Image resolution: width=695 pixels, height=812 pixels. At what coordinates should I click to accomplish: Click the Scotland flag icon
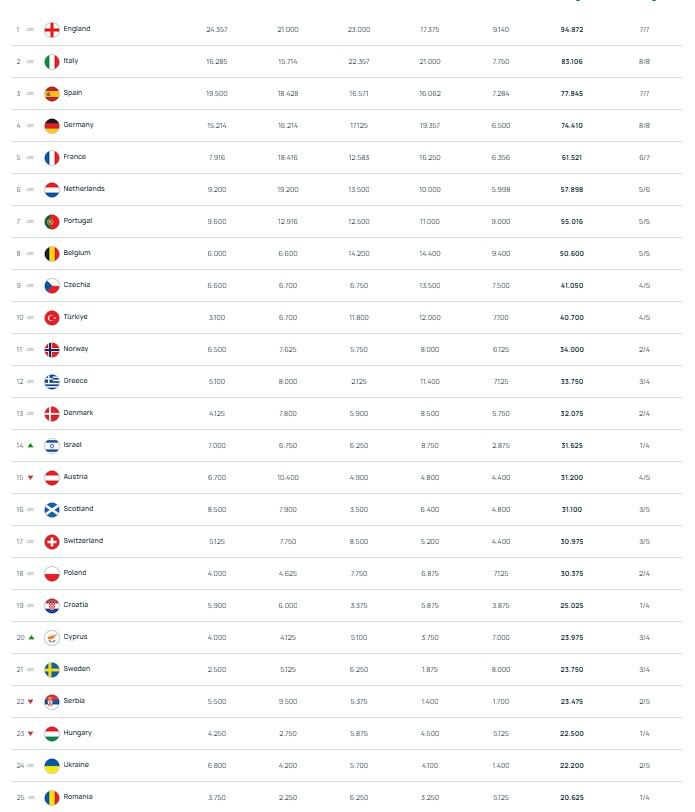52,509
